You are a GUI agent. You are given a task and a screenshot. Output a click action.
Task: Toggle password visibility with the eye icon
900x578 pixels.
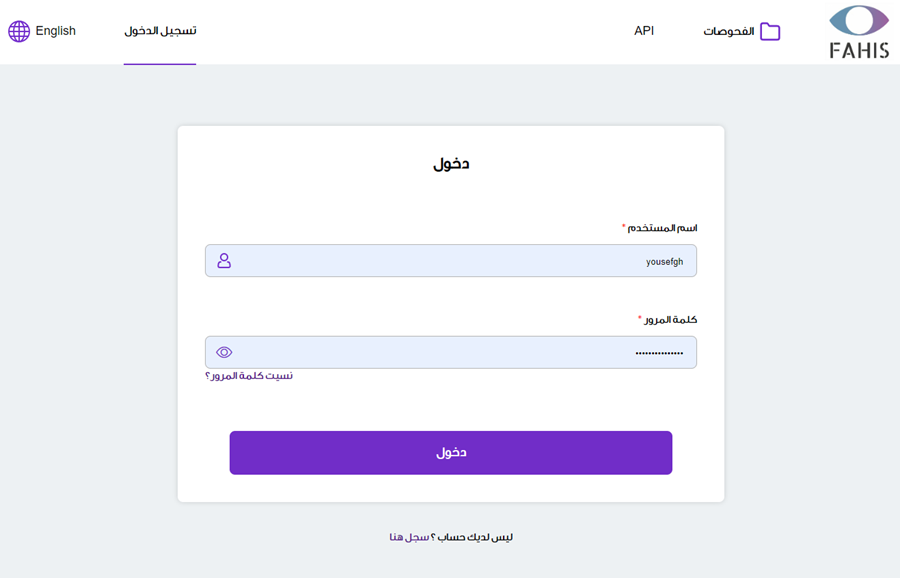point(224,351)
